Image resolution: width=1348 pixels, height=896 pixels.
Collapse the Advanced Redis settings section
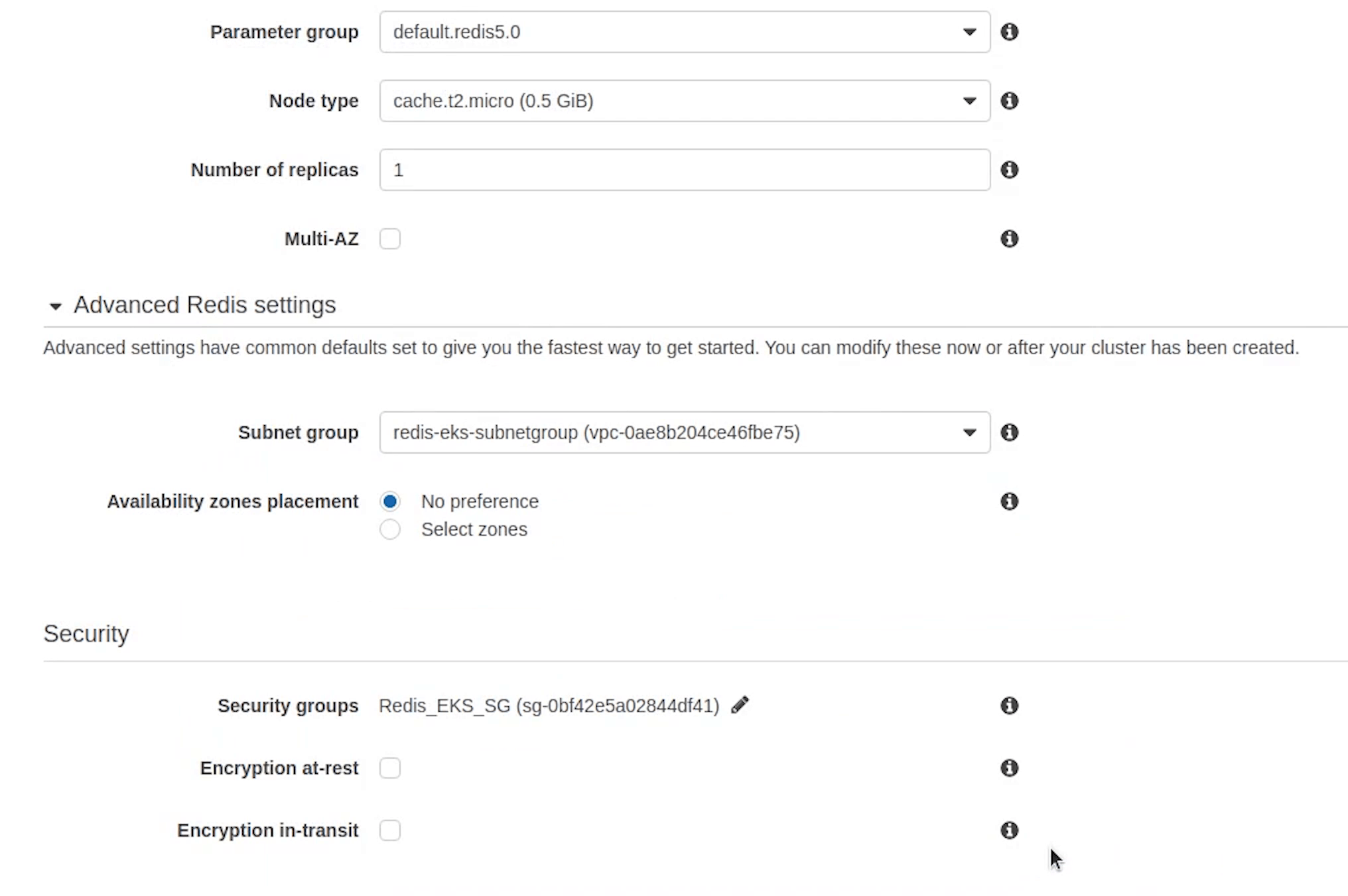tap(56, 306)
